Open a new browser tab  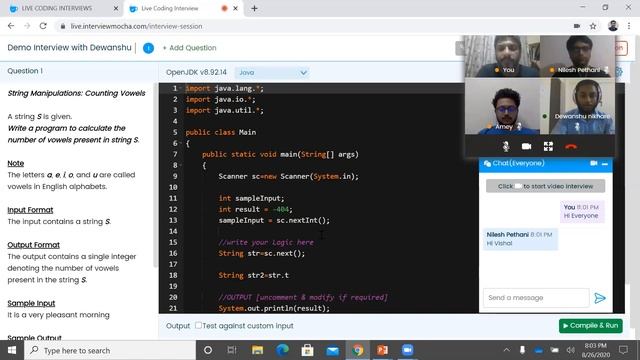[x=254, y=8]
